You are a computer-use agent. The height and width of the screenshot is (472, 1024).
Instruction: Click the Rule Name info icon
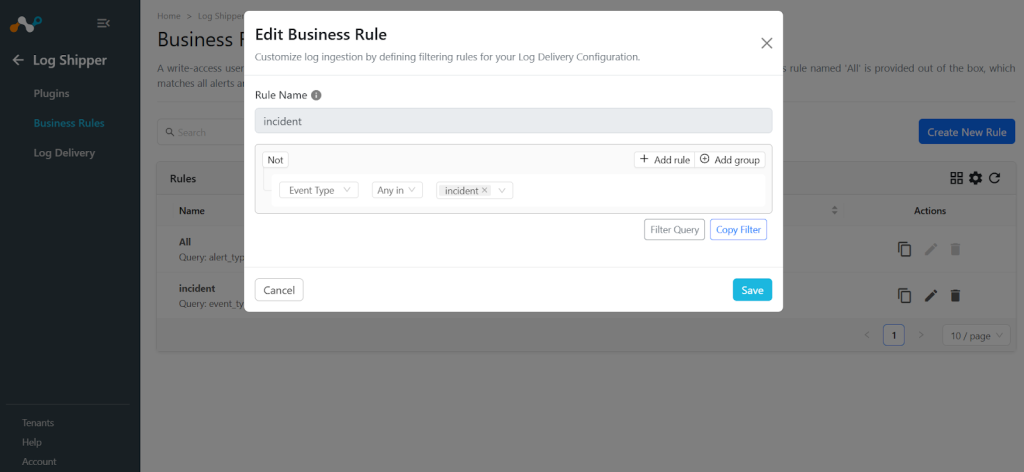[x=316, y=95]
